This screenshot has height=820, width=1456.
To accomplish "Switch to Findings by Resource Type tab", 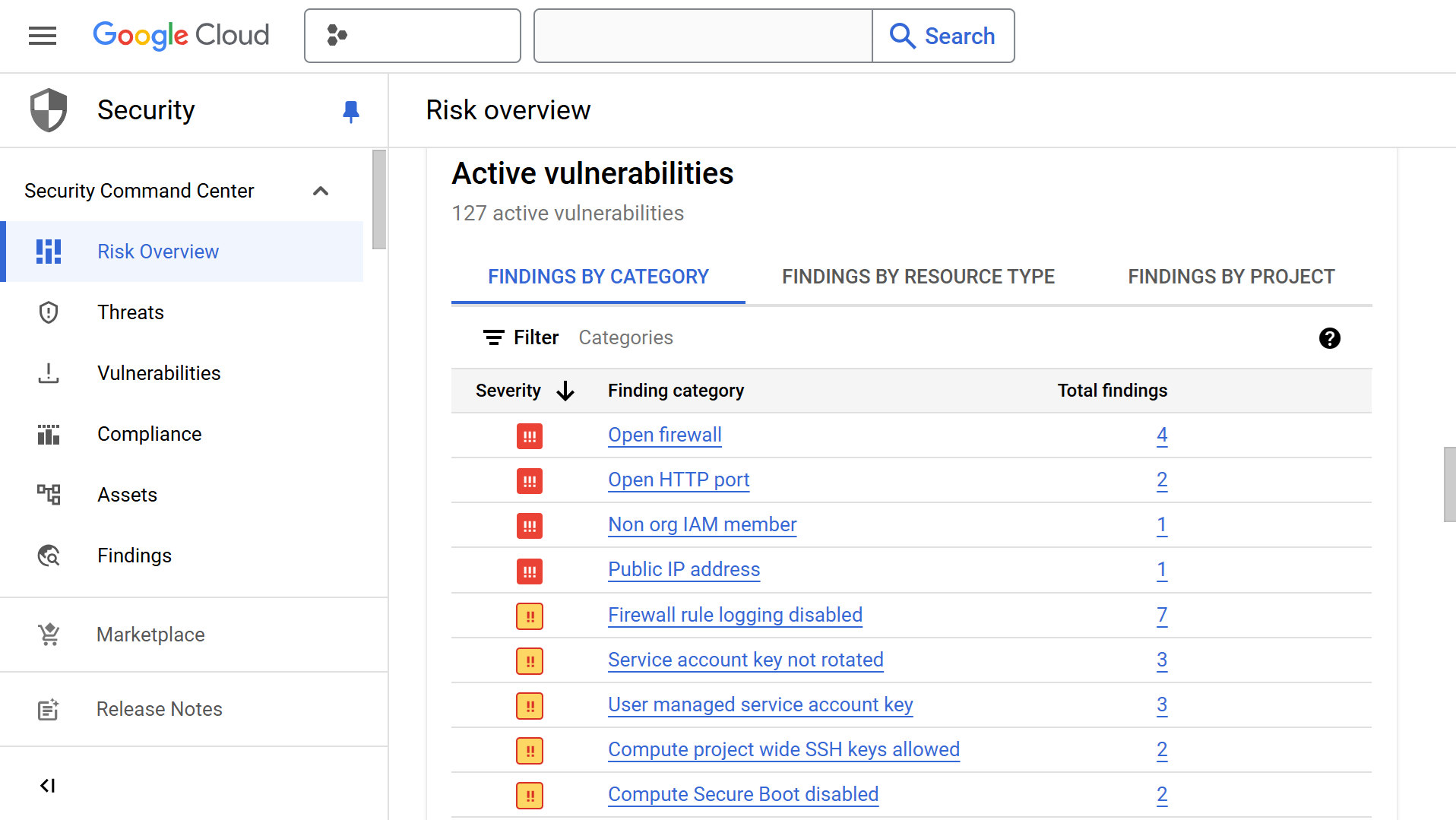I will 918,277.
